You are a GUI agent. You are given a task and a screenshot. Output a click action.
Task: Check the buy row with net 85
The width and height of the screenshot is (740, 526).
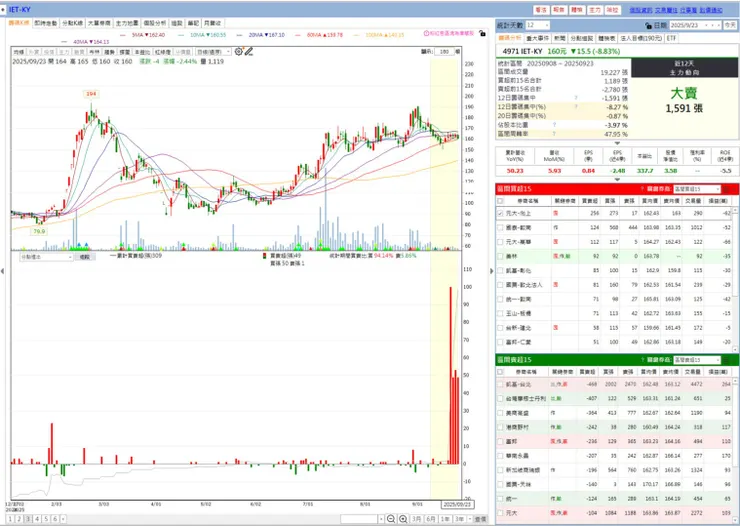pyautogui.click(x=500, y=270)
